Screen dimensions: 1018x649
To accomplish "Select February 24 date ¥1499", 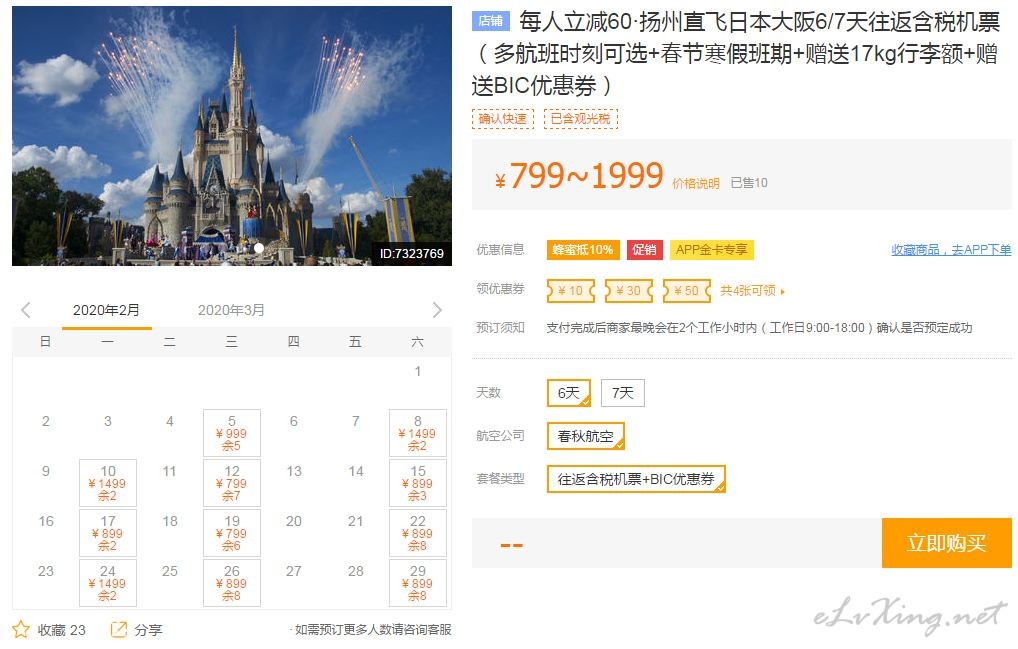I will pos(108,583).
